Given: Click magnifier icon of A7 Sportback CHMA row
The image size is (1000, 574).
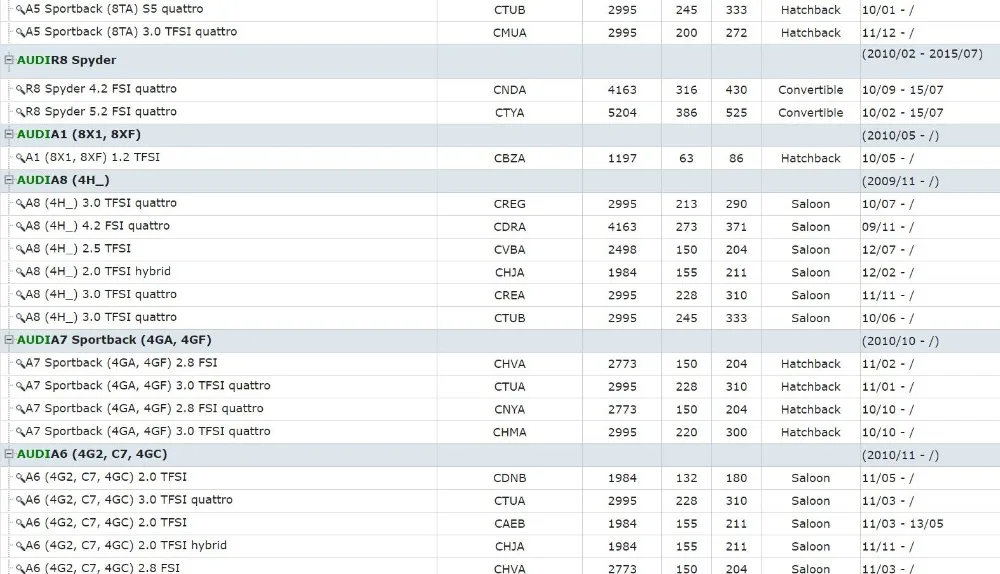Looking at the screenshot, I should (x=20, y=432).
